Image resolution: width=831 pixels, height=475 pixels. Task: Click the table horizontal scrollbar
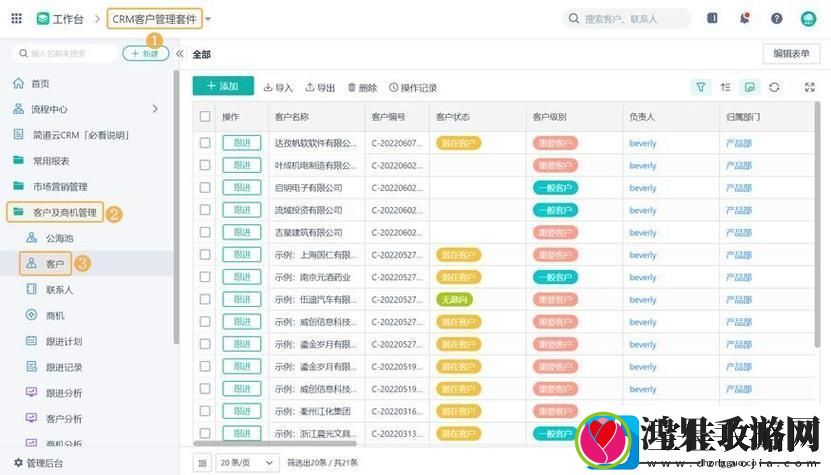[x=276, y=443]
